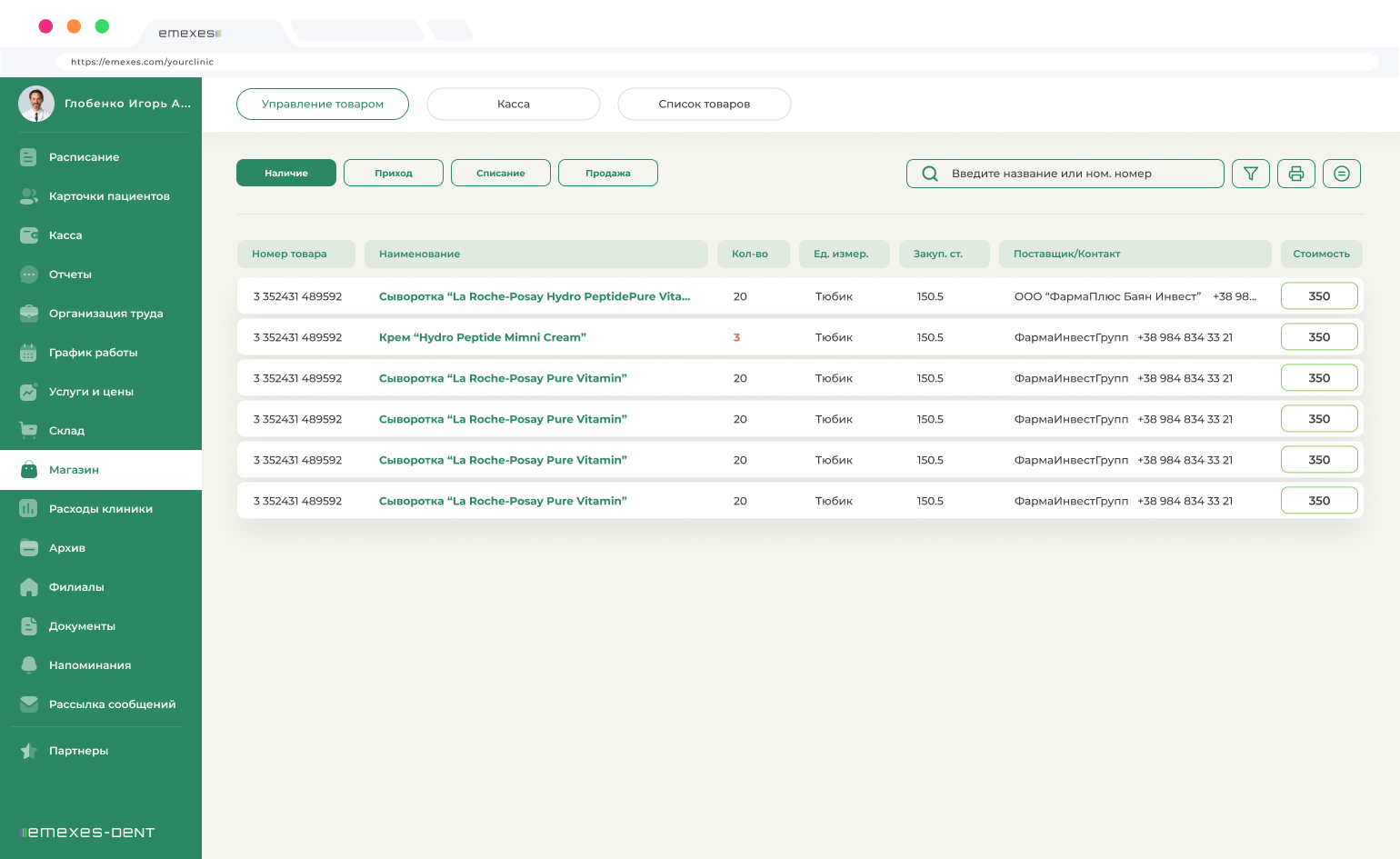Click the Касса sidebar wallet icon

pyautogui.click(x=28, y=235)
